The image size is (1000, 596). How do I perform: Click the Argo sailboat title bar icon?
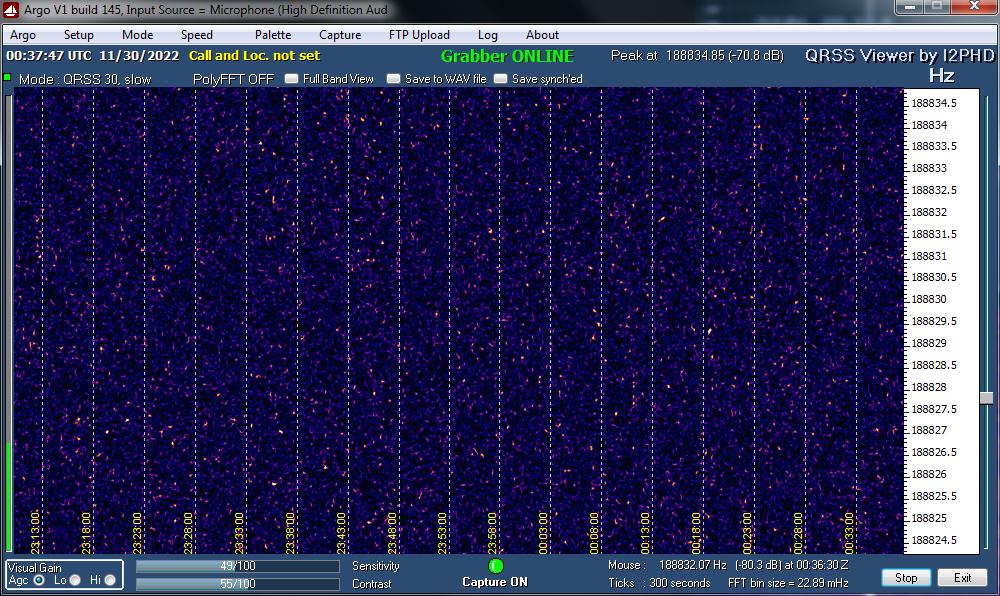point(10,10)
